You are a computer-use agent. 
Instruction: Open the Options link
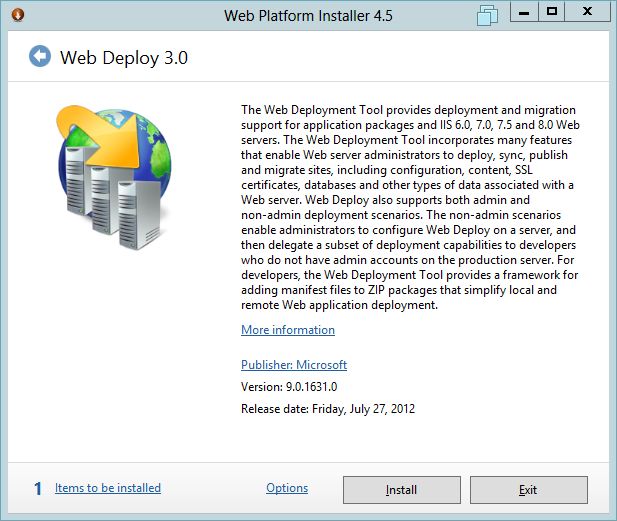[x=287, y=488]
